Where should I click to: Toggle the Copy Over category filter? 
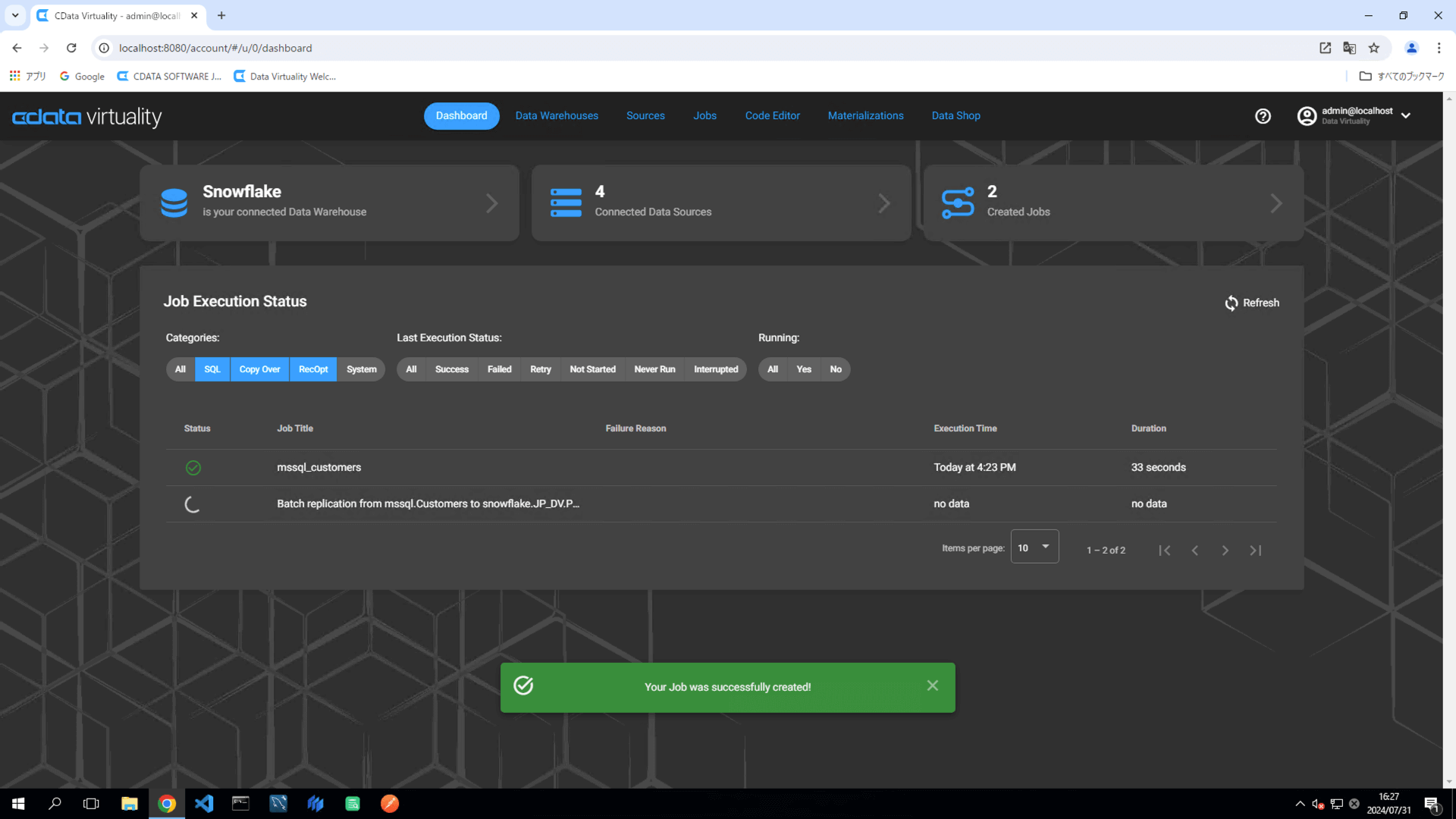coord(259,369)
